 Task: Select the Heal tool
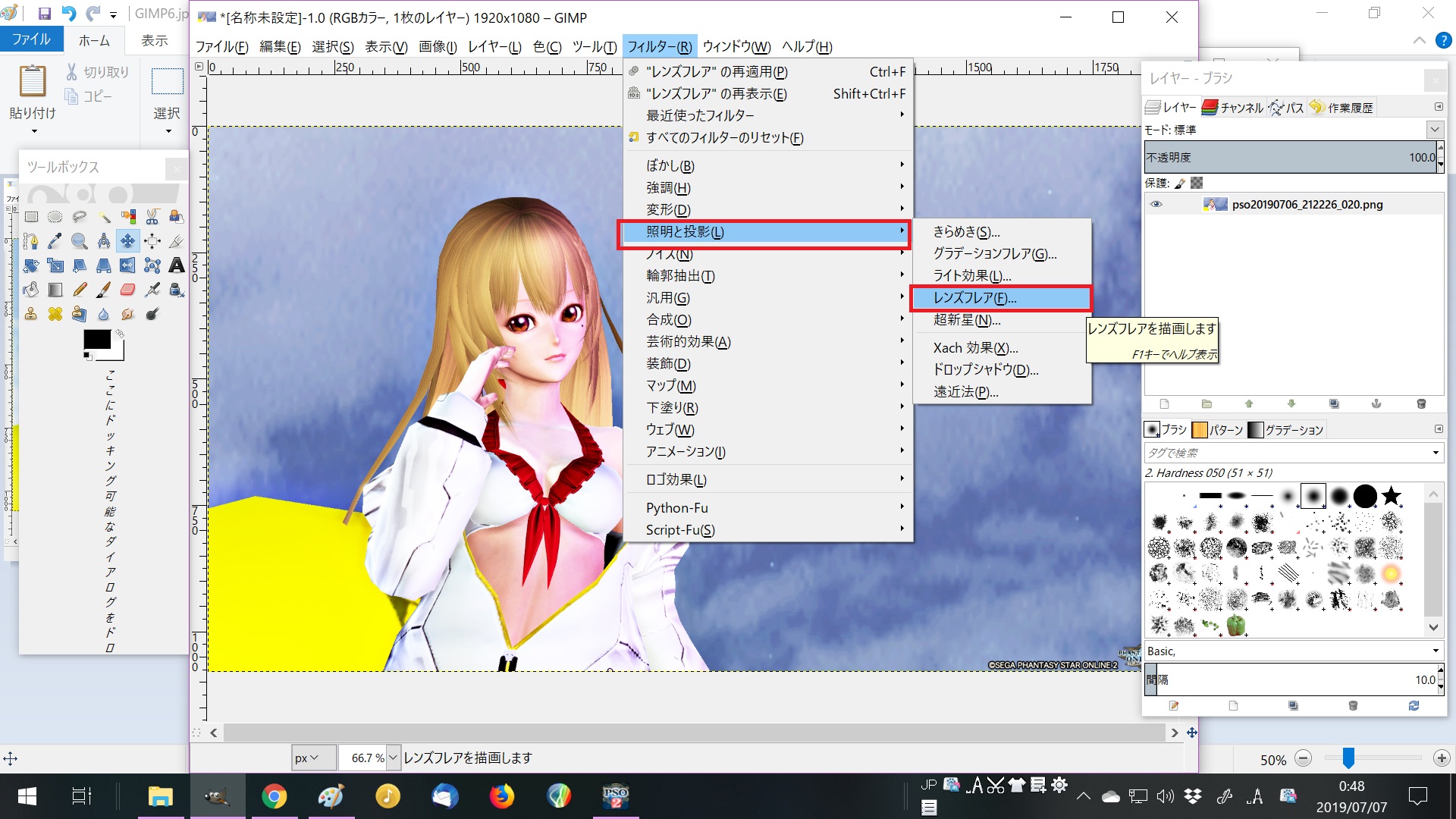click(x=55, y=314)
